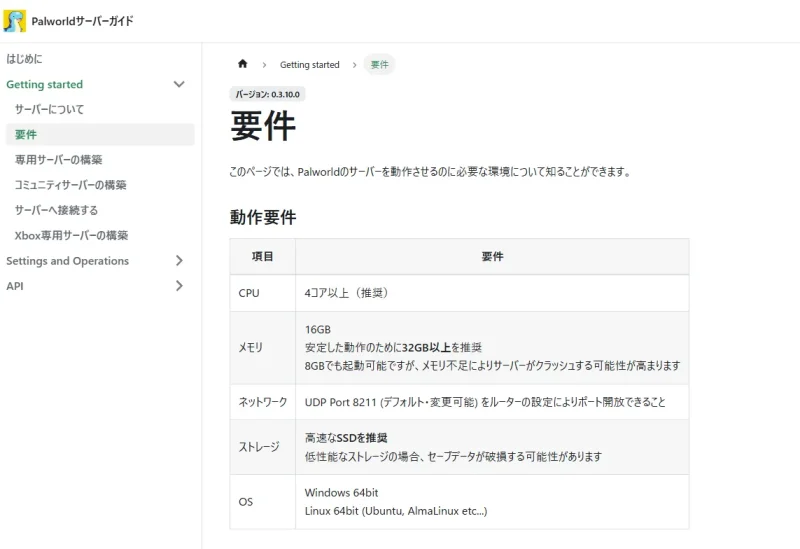Click the OS row label cell
Image resolution: width=800 pixels, height=549 pixels.
tap(263, 502)
